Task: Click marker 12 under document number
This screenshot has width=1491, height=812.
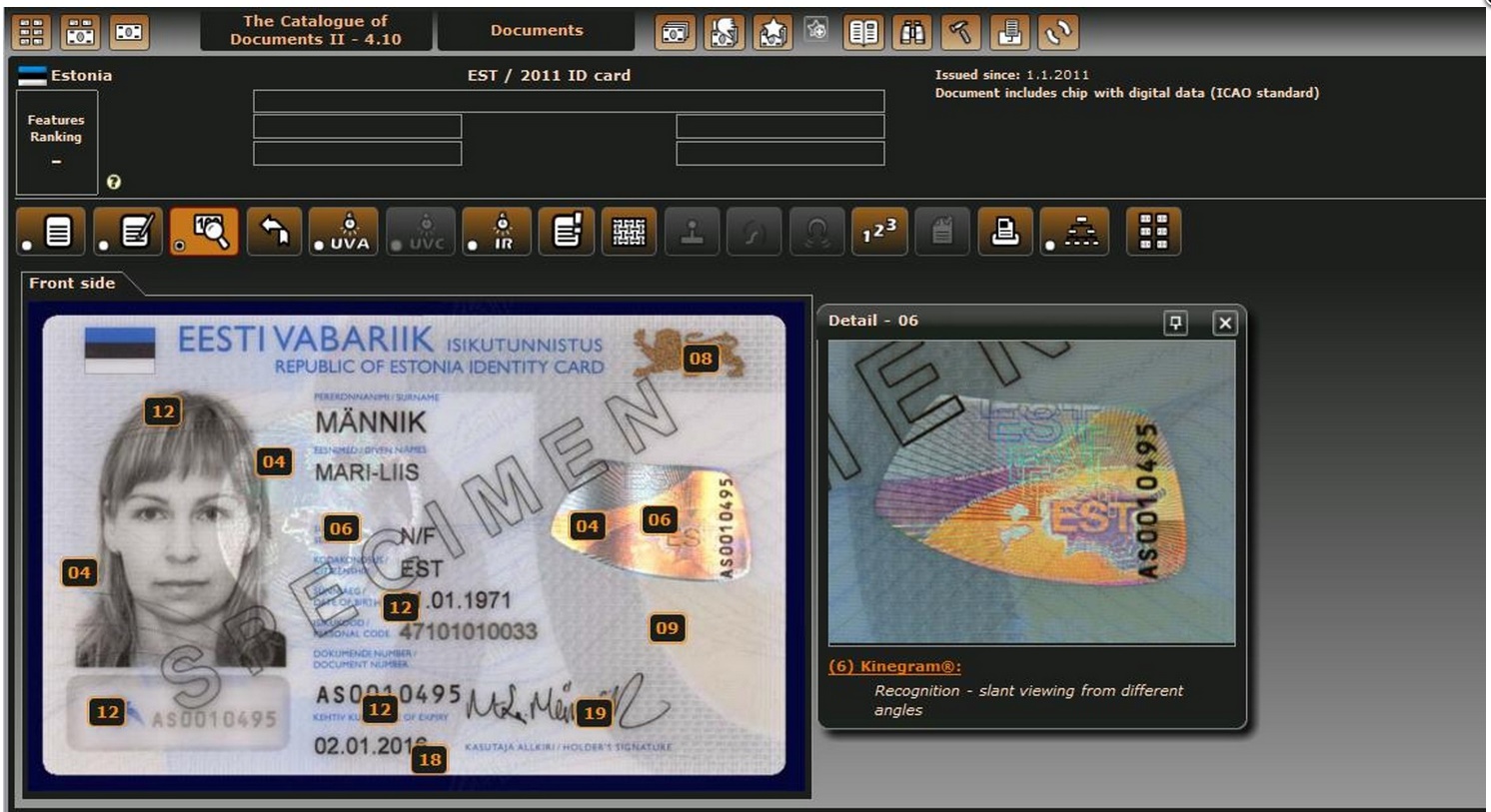Action: point(380,709)
